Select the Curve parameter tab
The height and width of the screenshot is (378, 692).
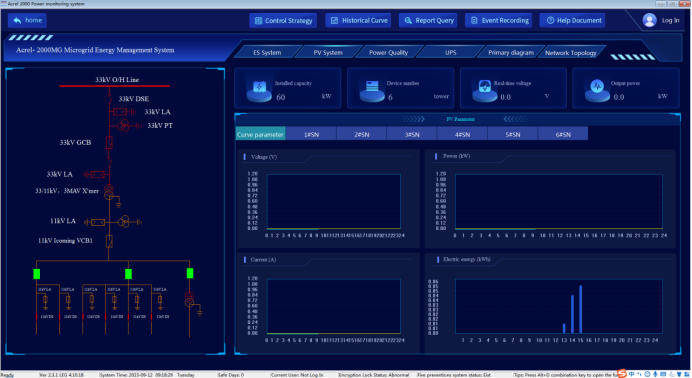click(260, 134)
